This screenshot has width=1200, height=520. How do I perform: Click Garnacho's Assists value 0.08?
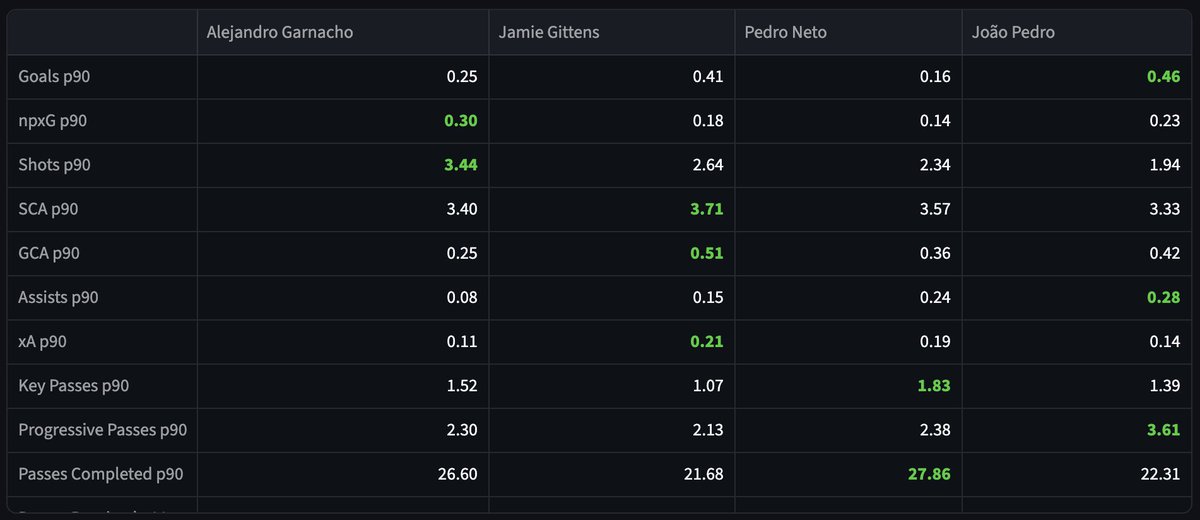click(461, 297)
